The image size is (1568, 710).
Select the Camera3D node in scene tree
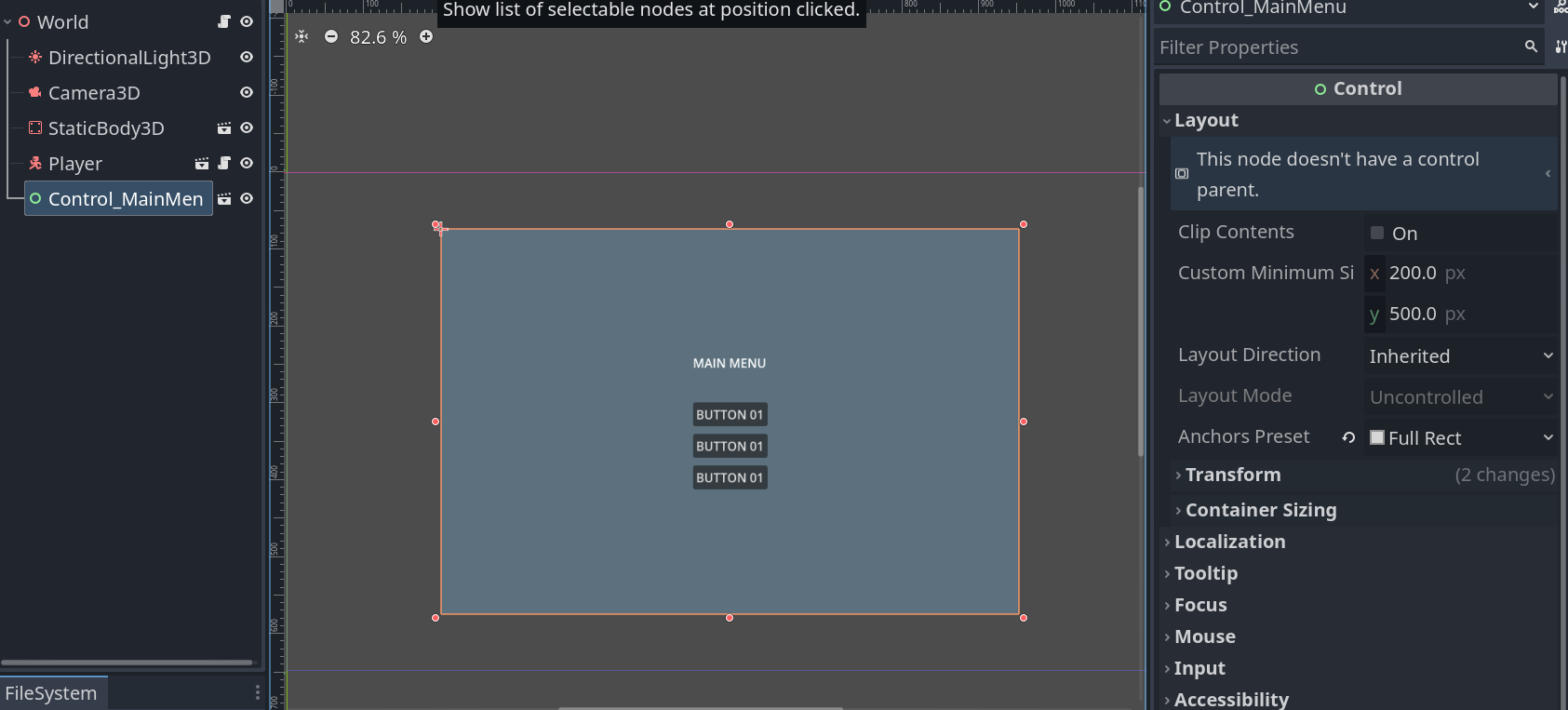click(94, 93)
